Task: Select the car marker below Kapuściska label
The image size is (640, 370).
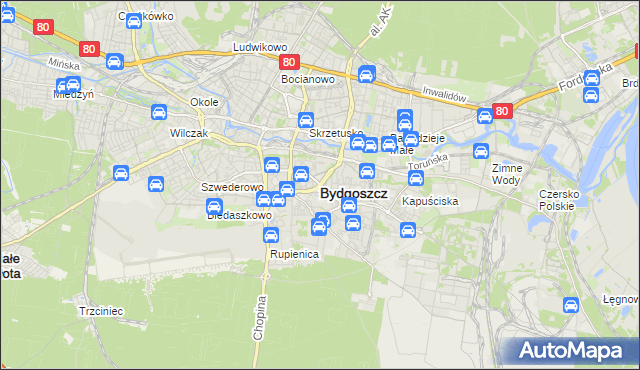Action: [408, 230]
